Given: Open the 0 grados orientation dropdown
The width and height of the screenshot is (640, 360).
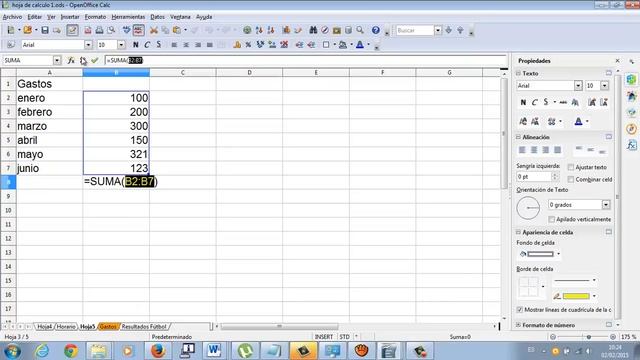Looking at the screenshot, I should coord(606,205).
